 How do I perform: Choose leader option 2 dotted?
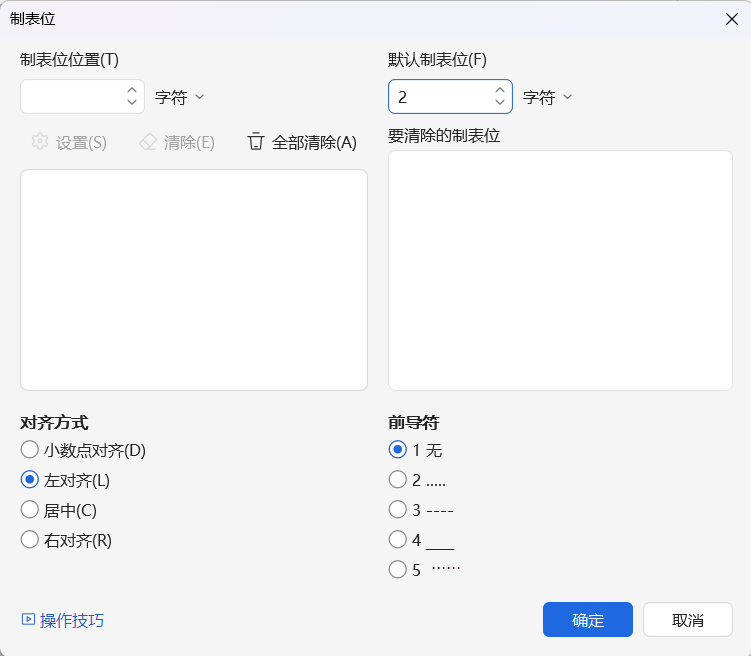tap(398, 480)
